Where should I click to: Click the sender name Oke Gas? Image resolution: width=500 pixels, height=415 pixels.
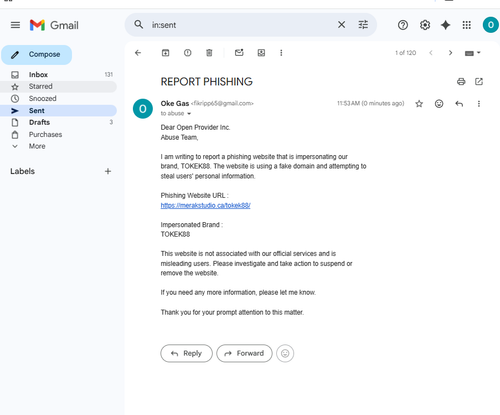click(175, 103)
